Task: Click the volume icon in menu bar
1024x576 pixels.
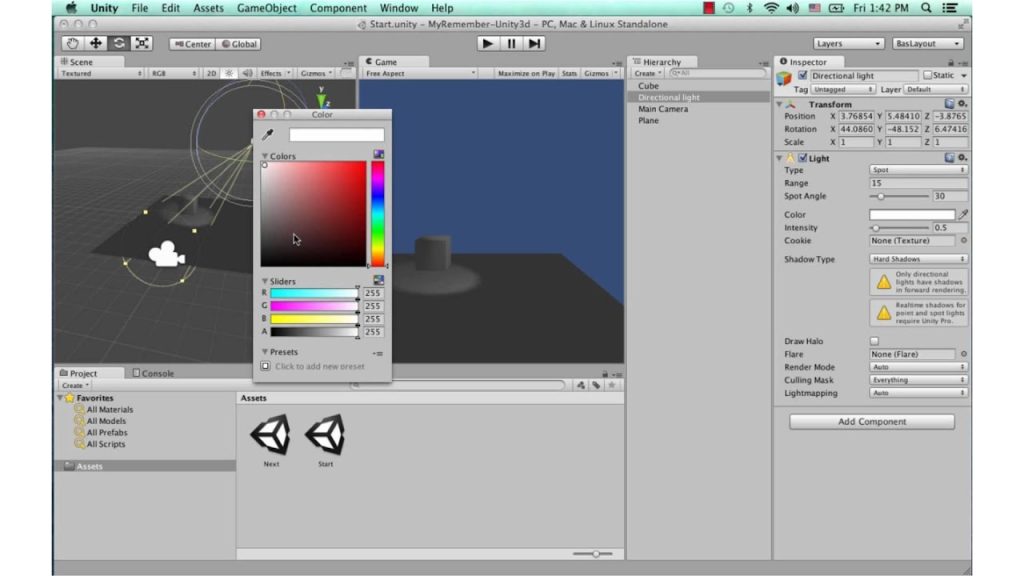Action: coord(793,8)
